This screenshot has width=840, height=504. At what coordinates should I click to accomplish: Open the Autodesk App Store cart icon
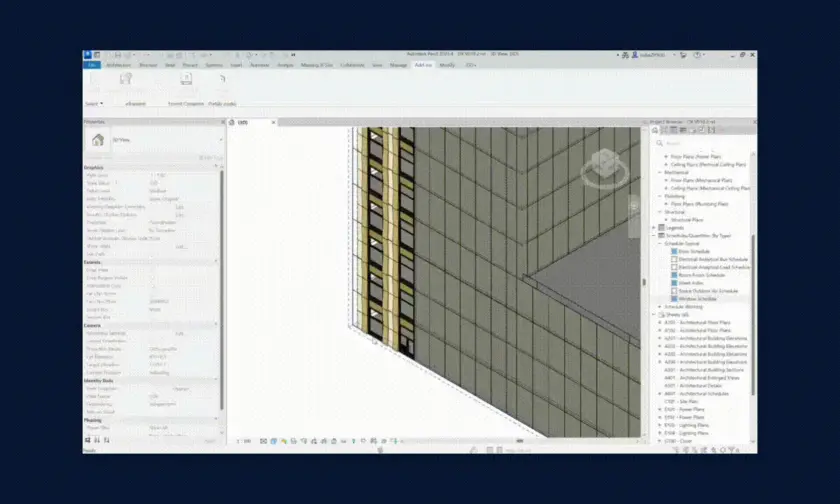click(x=683, y=55)
